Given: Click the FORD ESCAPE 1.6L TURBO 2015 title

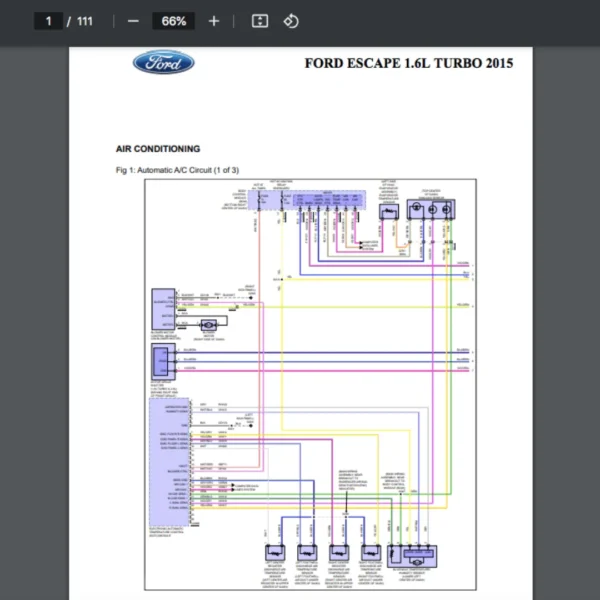Looking at the screenshot, I should (x=409, y=64).
